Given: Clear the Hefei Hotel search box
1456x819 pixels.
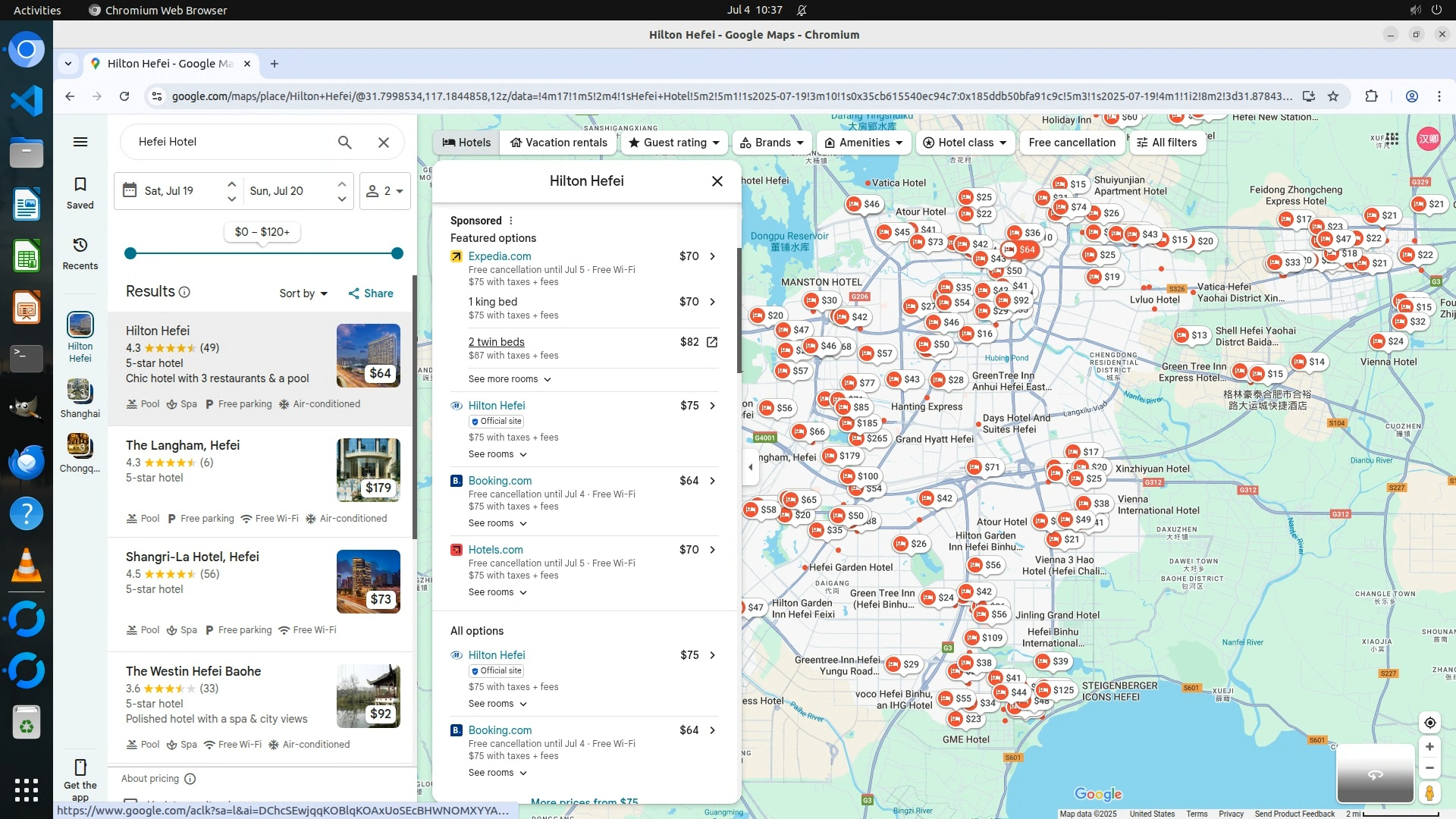Looking at the screenshot, I should (x=384, y=143).
